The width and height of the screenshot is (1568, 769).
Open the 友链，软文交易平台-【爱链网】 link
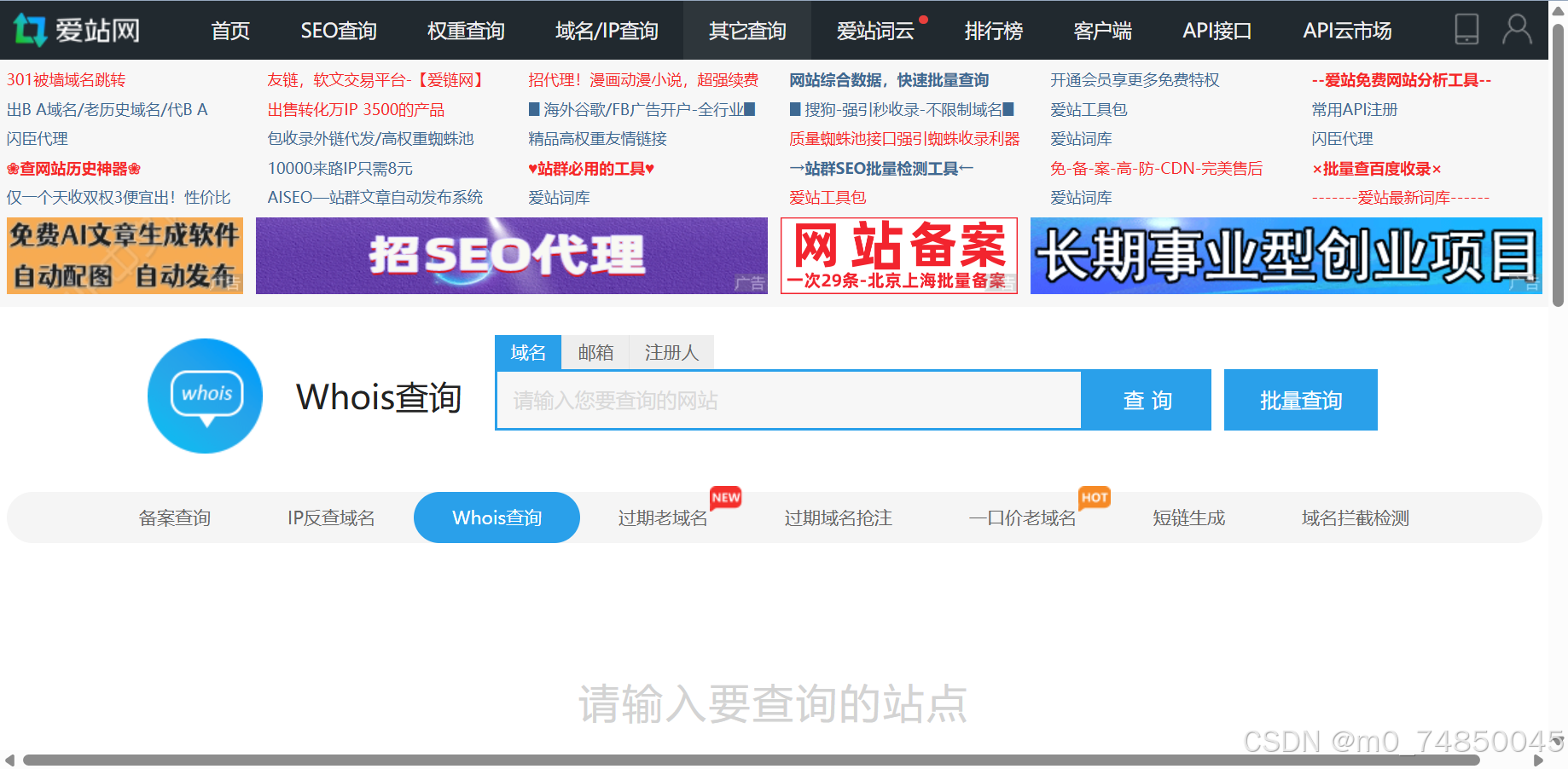[x=377, y=80]
